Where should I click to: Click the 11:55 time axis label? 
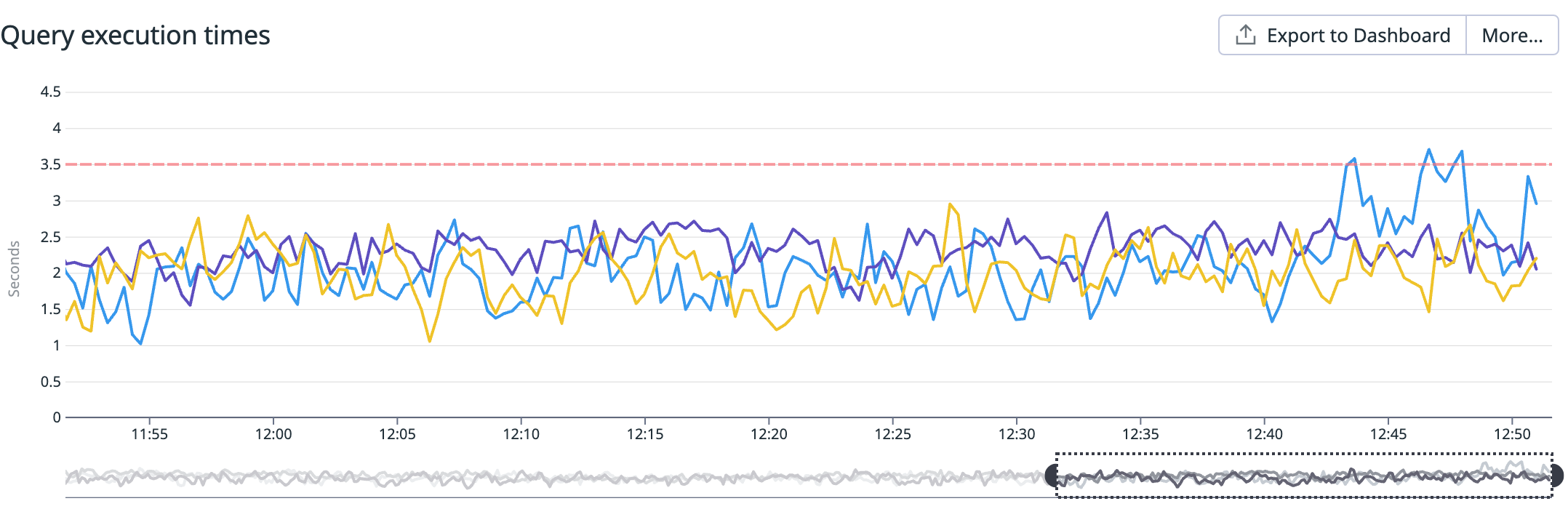coord(149,434)
